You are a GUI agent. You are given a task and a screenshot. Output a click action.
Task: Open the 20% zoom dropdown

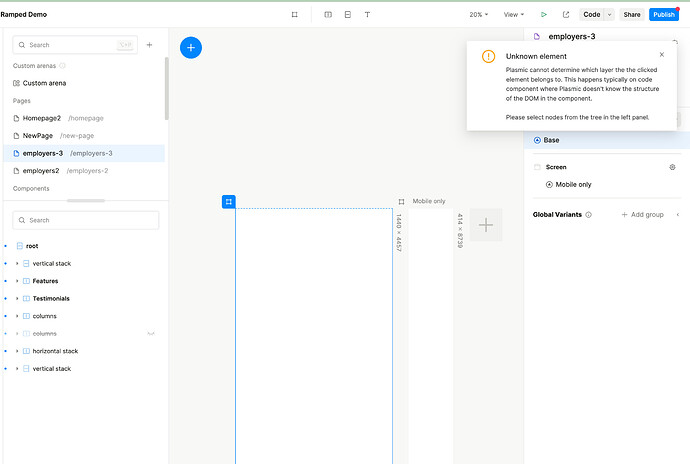(x=479, y=15)
